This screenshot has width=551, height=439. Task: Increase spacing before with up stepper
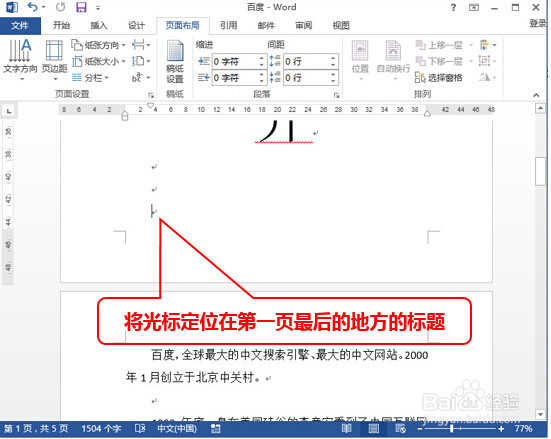(x=333, y=58)
